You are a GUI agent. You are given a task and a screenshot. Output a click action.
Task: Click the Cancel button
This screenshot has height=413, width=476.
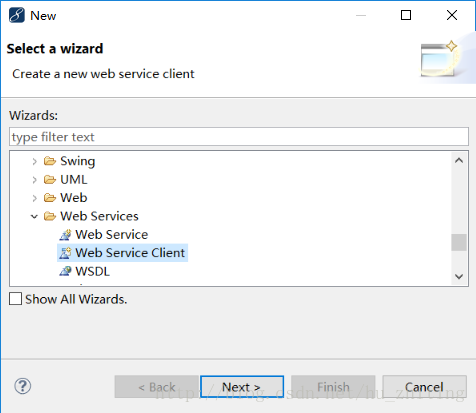coord(424,387)
